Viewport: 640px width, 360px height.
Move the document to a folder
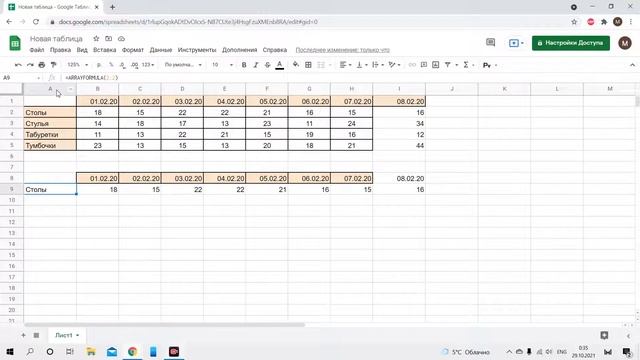click(109, 38)
